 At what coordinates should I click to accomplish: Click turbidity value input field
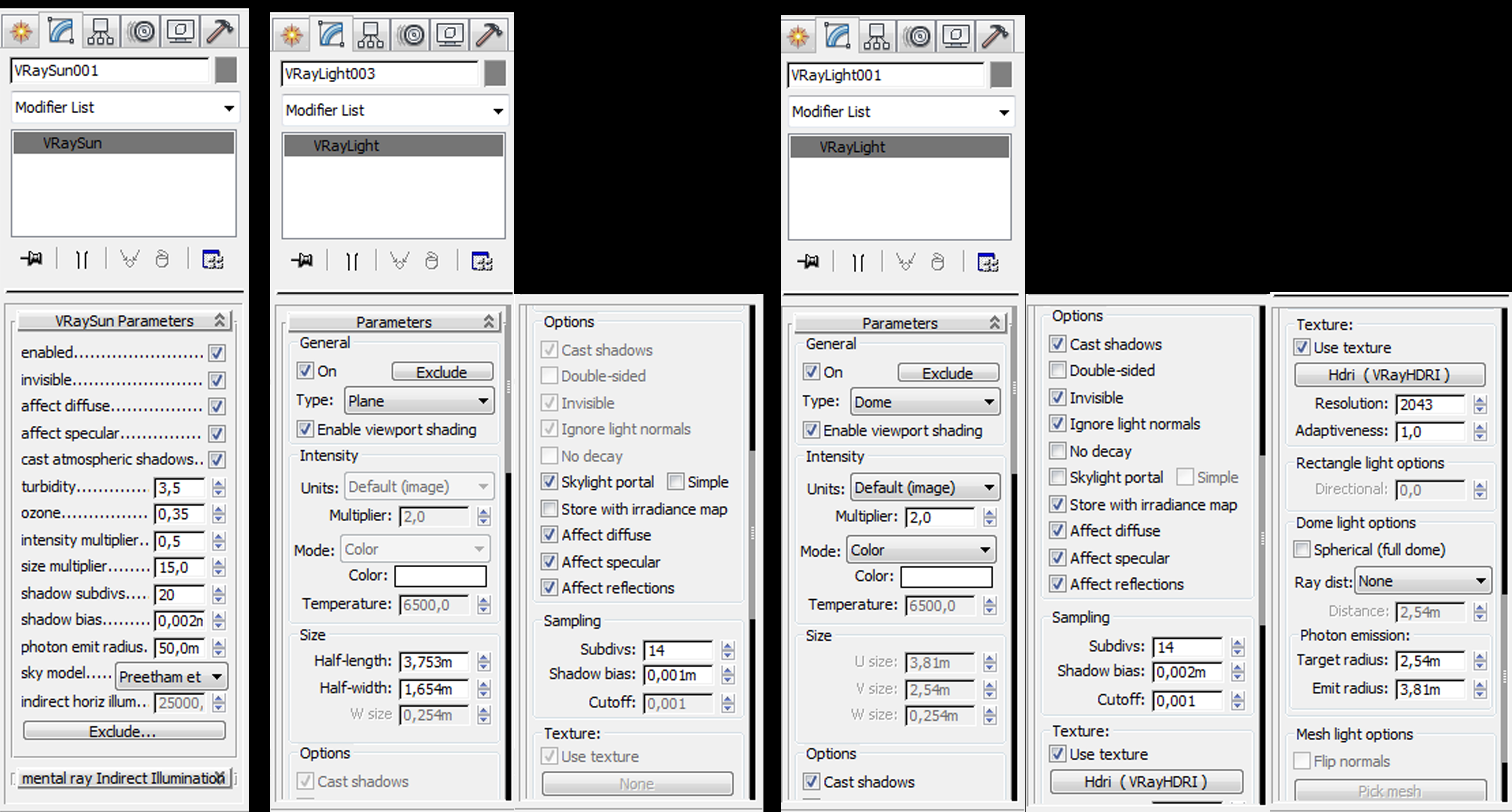(x=179, y=488)
